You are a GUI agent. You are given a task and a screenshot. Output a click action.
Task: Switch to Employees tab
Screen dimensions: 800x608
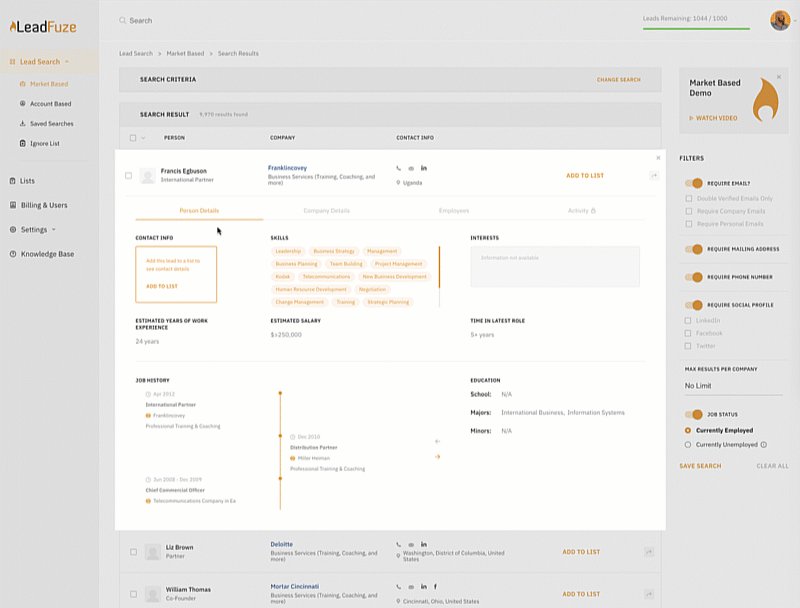pos(454,211)
